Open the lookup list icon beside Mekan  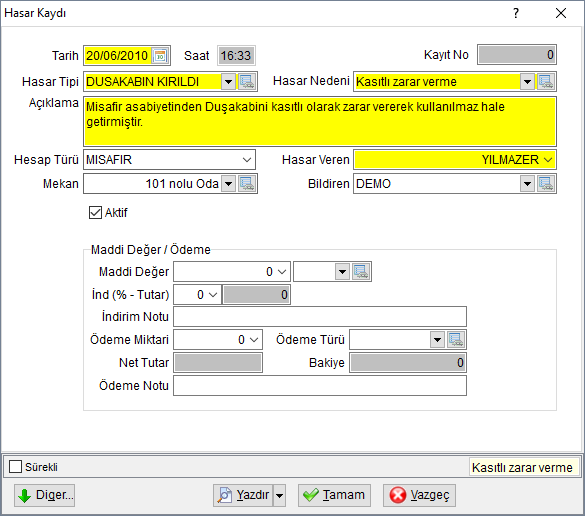[x=247, y=184]
